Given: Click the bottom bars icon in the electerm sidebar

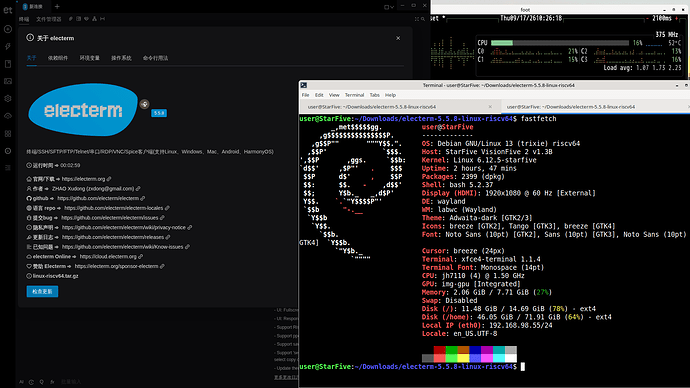Looking at the screenshot, I should tap(8, 168).
